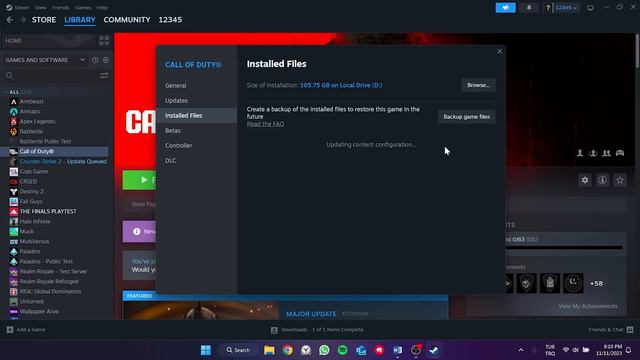This screenshot has width=640, height=360.
Task: Show hidden system tray icons
Action: coord(521,350)
